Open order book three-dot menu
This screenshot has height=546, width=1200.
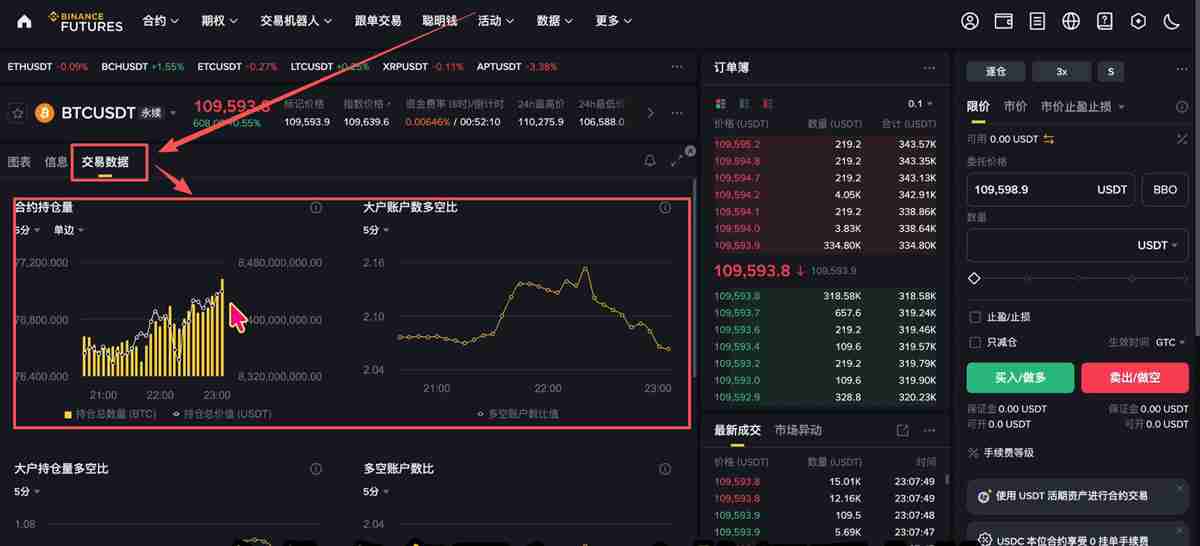point(930,67)
